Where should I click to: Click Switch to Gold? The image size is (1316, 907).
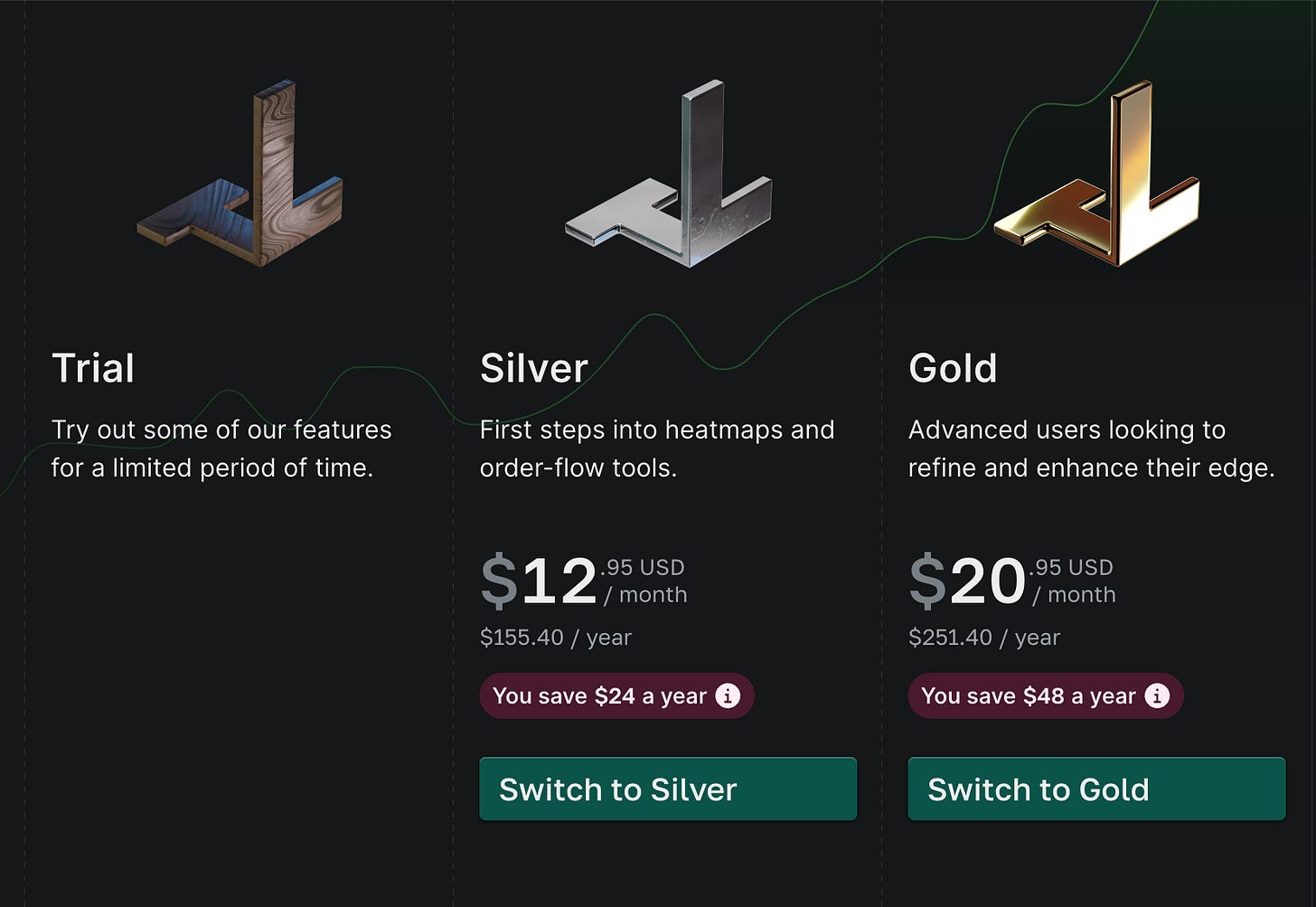click(x=1095, y=789)
